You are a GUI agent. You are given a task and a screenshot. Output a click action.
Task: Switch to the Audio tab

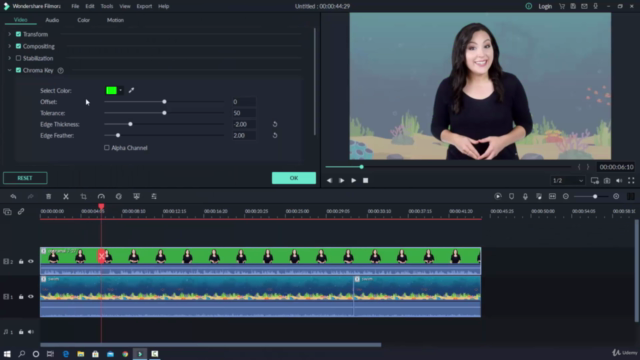click(52, 20)
